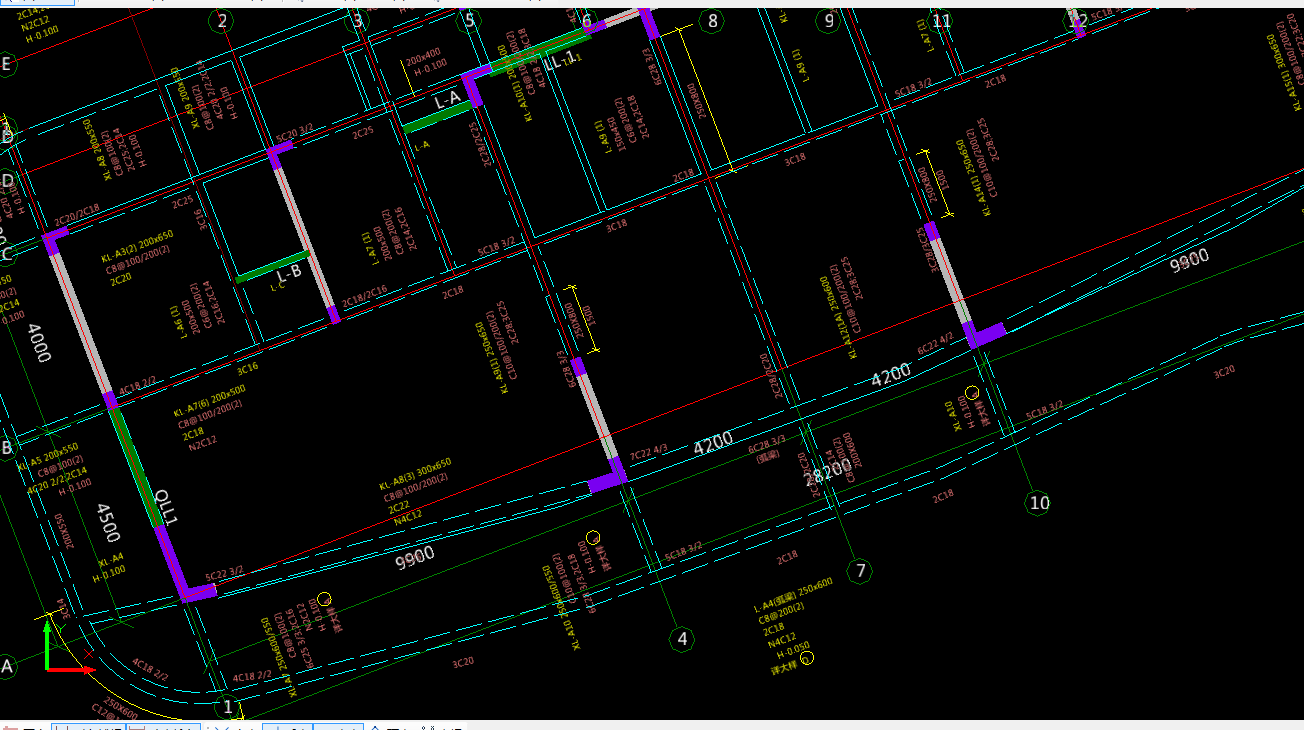Select grid axis bubble 10

(x=1039, y=502)
